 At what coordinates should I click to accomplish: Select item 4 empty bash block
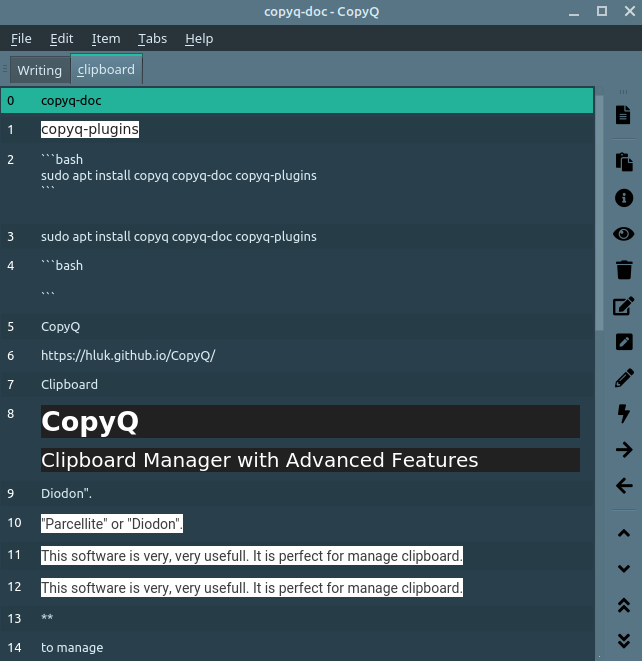[x=297, y=280]
